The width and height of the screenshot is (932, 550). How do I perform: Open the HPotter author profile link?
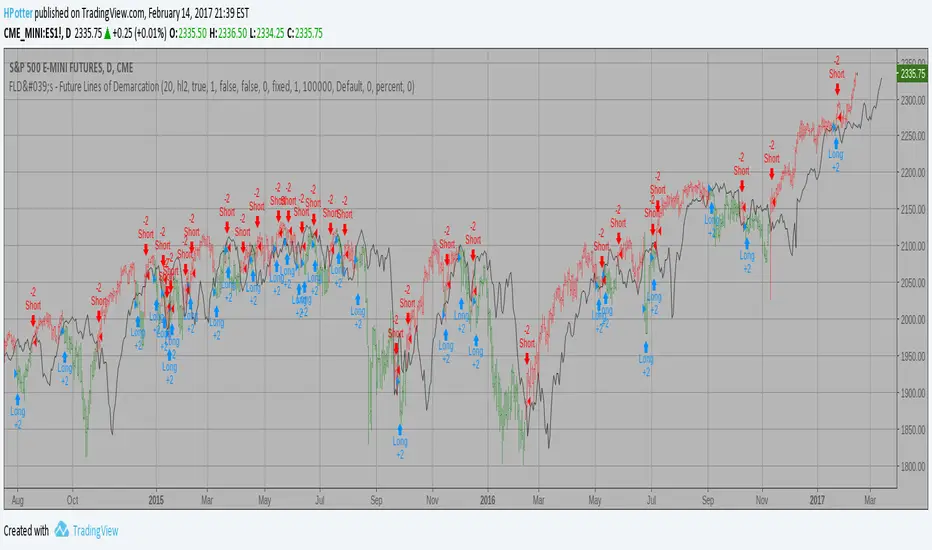coord(18,12)
